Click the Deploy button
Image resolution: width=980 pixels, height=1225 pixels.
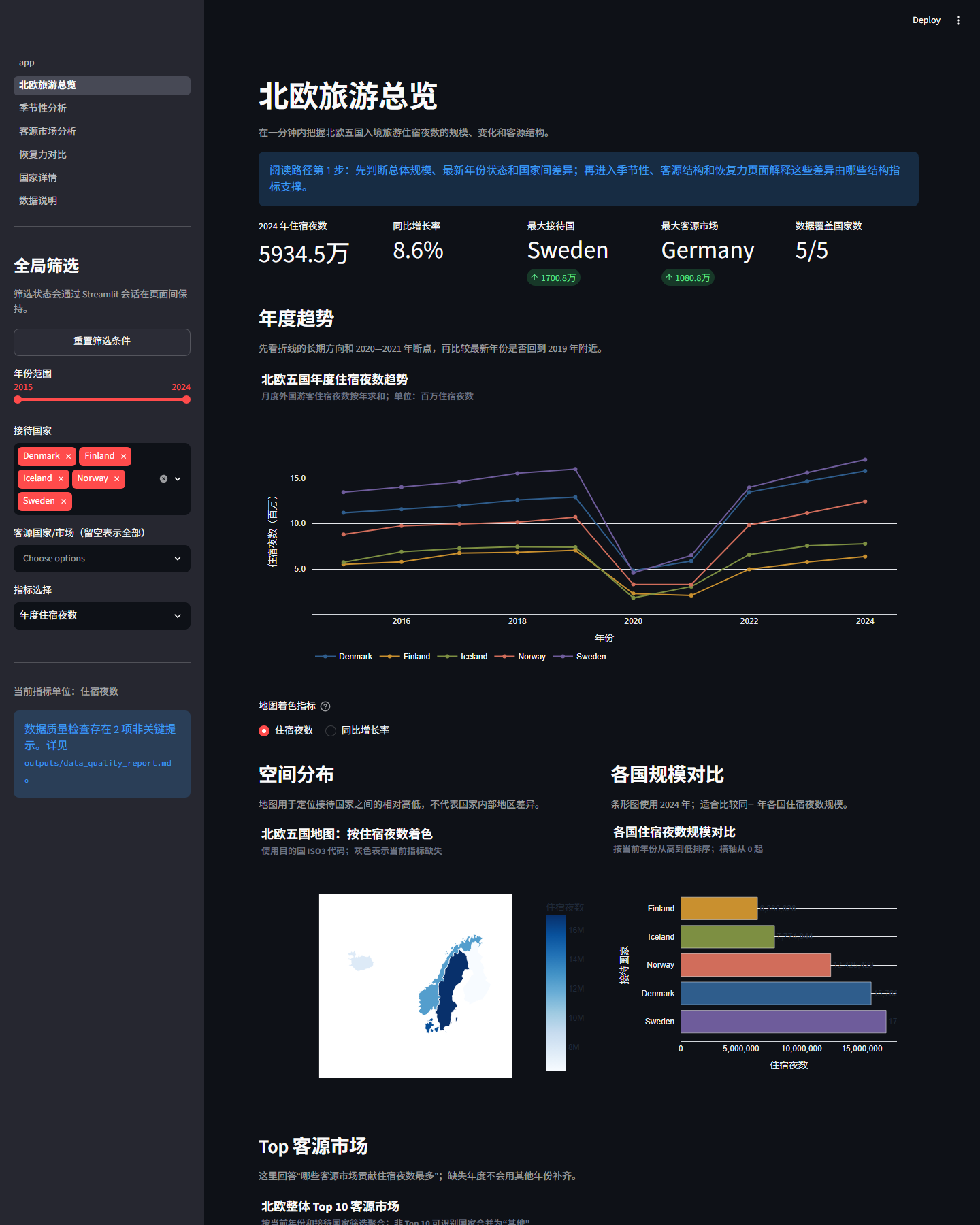[926, 20]
